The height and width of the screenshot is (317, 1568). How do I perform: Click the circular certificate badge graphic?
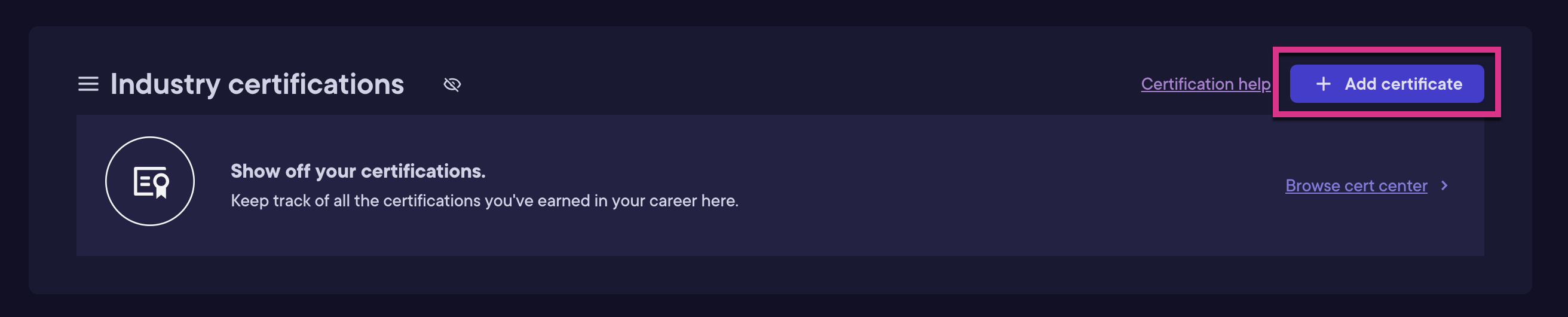[x=150, y=181]
